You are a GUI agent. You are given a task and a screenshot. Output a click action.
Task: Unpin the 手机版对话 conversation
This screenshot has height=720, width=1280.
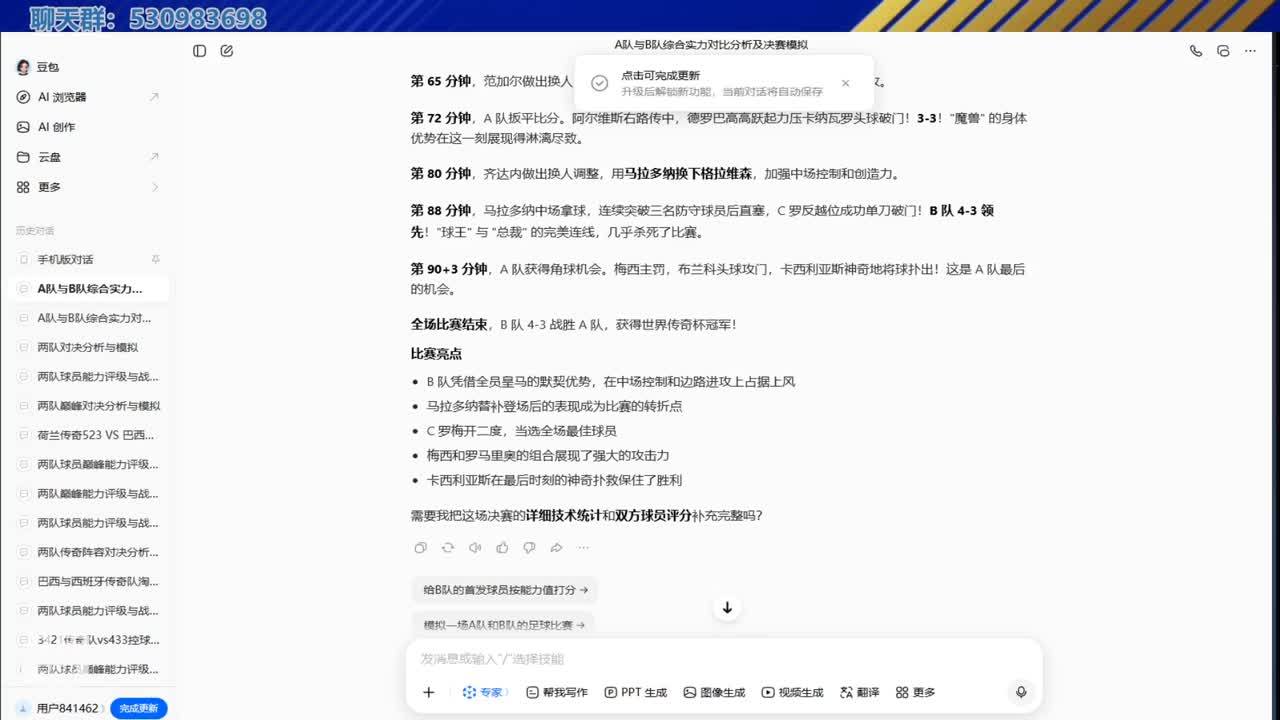[155, 259]
